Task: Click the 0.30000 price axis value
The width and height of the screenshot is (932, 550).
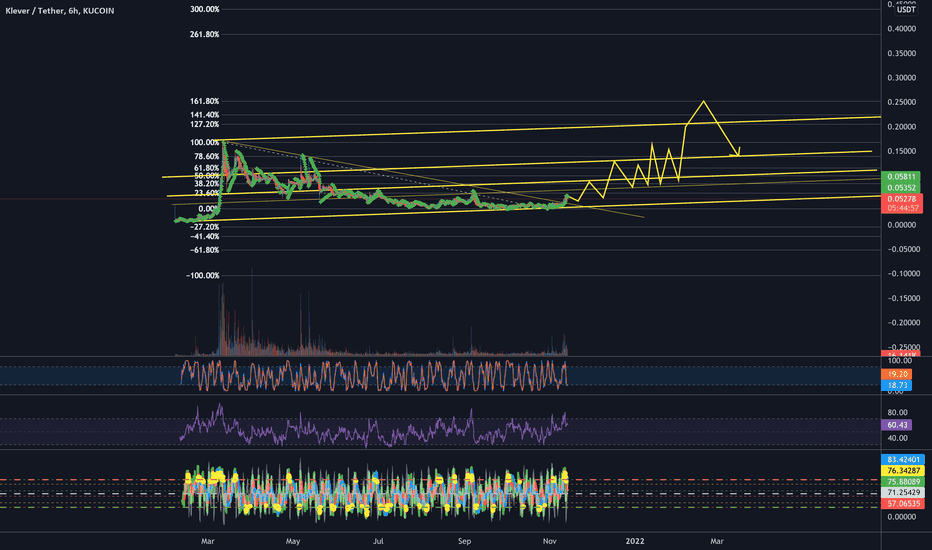Action: point(901,78)
